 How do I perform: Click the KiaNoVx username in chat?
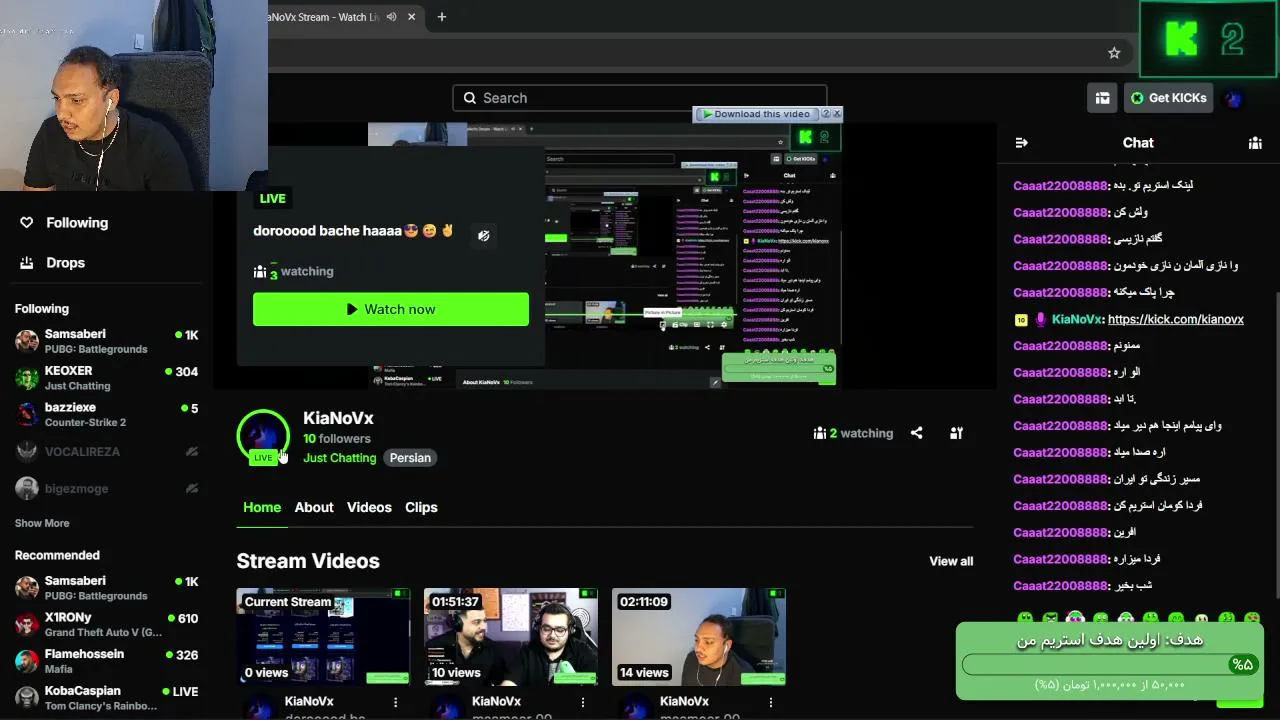point(1076,319)
